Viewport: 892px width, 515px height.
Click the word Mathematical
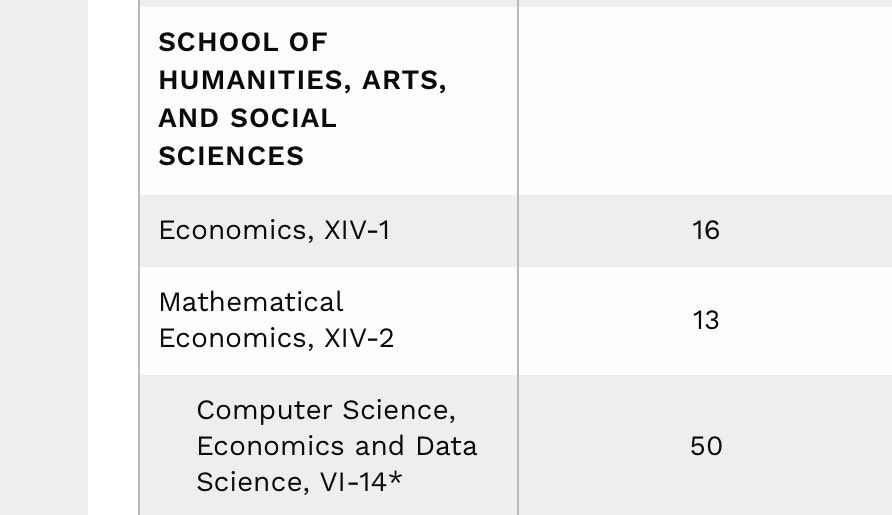251,302
